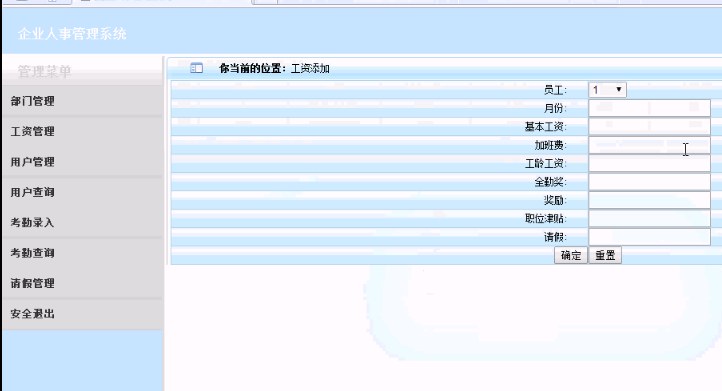Viewport: 722px width, 391px height.
Task: Focus the 加班费 input field
Action: click(649, 145)
